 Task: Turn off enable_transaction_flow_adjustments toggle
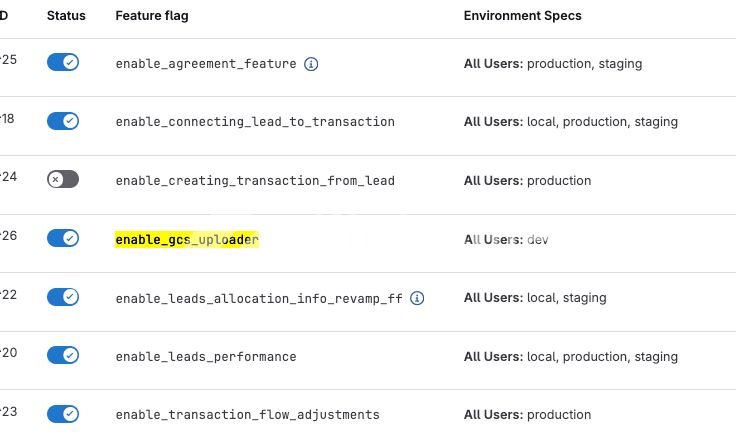[x=63, y=413]
